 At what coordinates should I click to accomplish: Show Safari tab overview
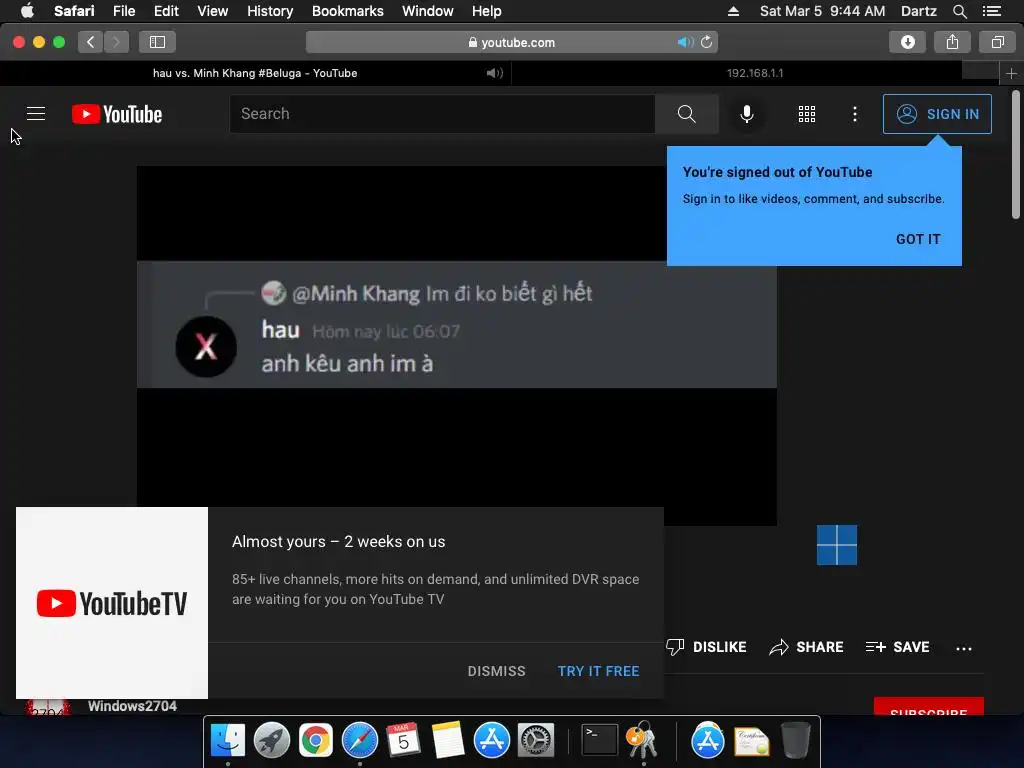(997, 42)
